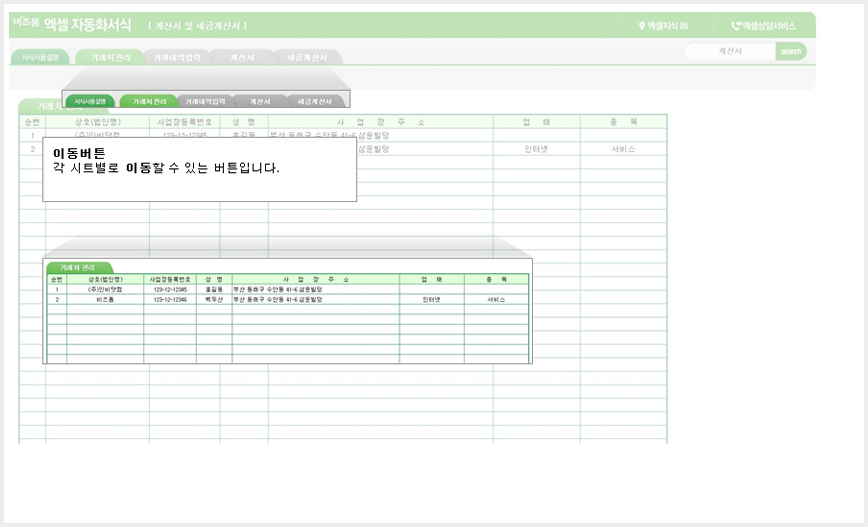Select (주)인비닷컴 cell in the magnified table
868x527 pixels.
(105, 290)
